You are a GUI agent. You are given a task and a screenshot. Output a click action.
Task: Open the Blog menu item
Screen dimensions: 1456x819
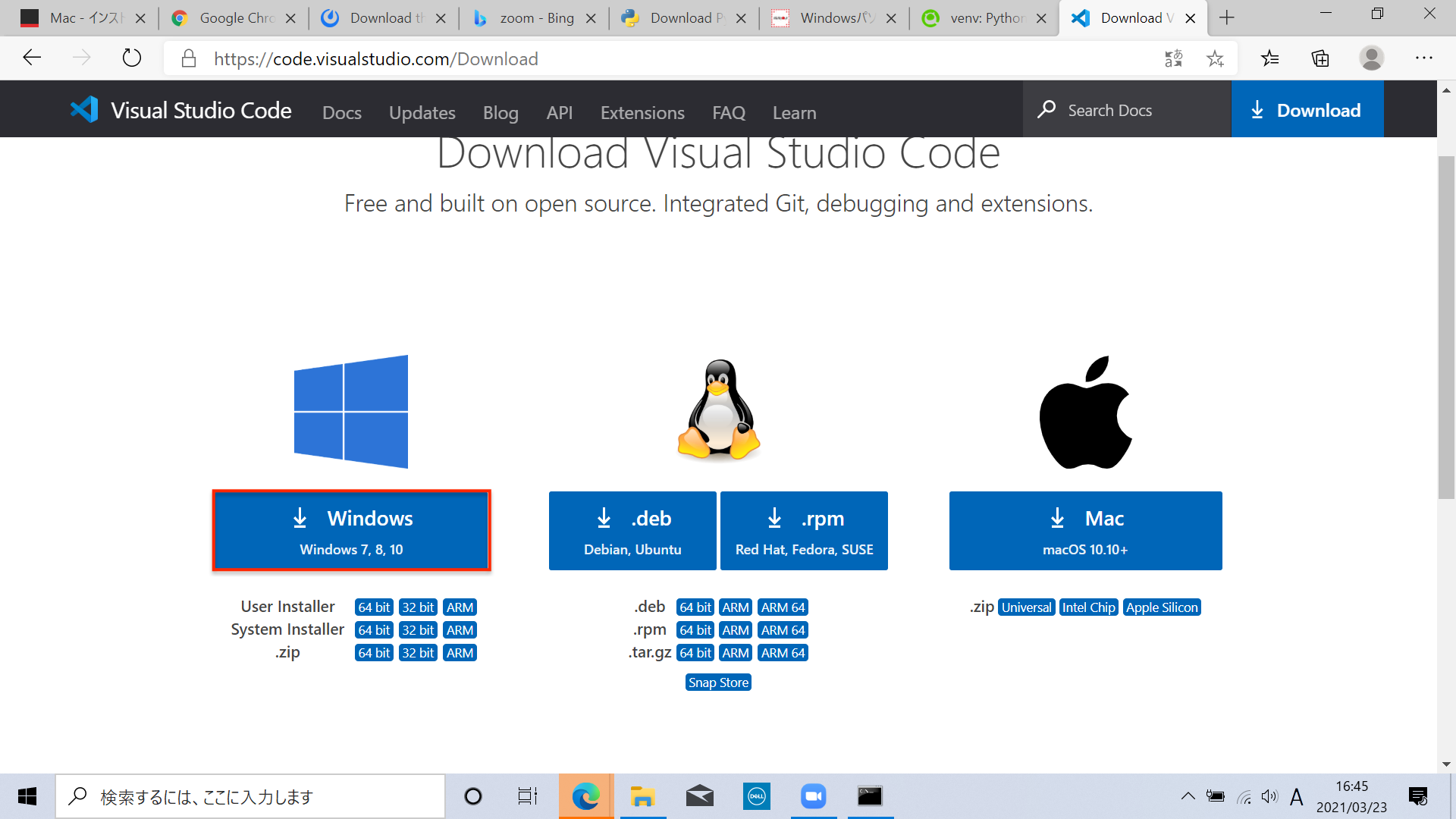(x=500, y=112)
